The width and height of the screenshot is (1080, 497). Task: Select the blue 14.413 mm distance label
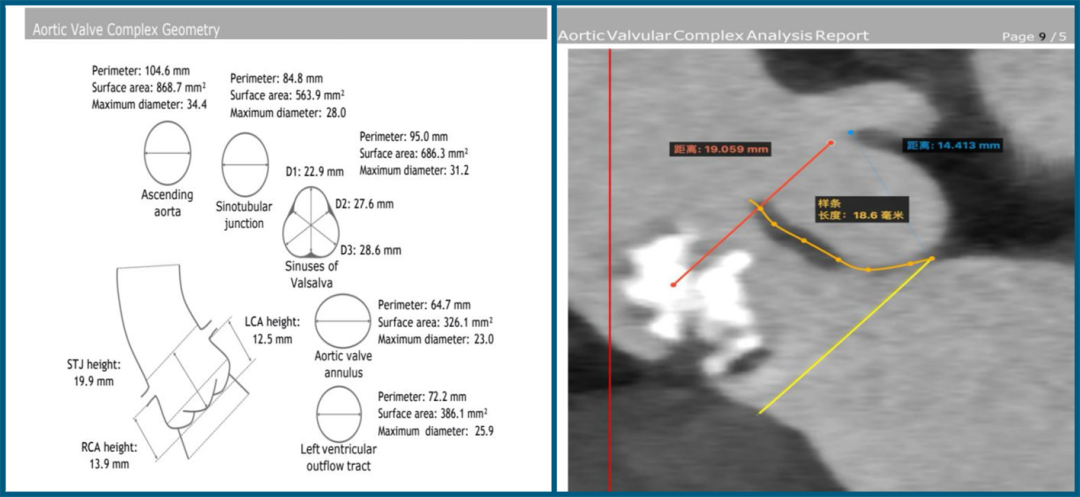(x=952, y=145)
